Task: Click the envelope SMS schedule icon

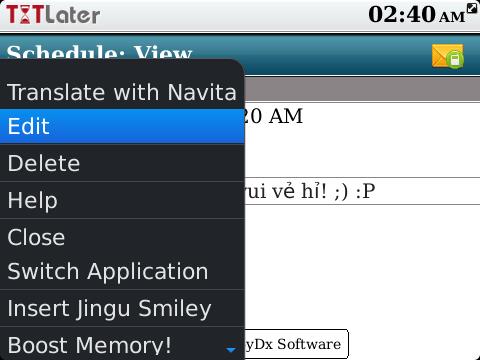Action: (448, 57)
